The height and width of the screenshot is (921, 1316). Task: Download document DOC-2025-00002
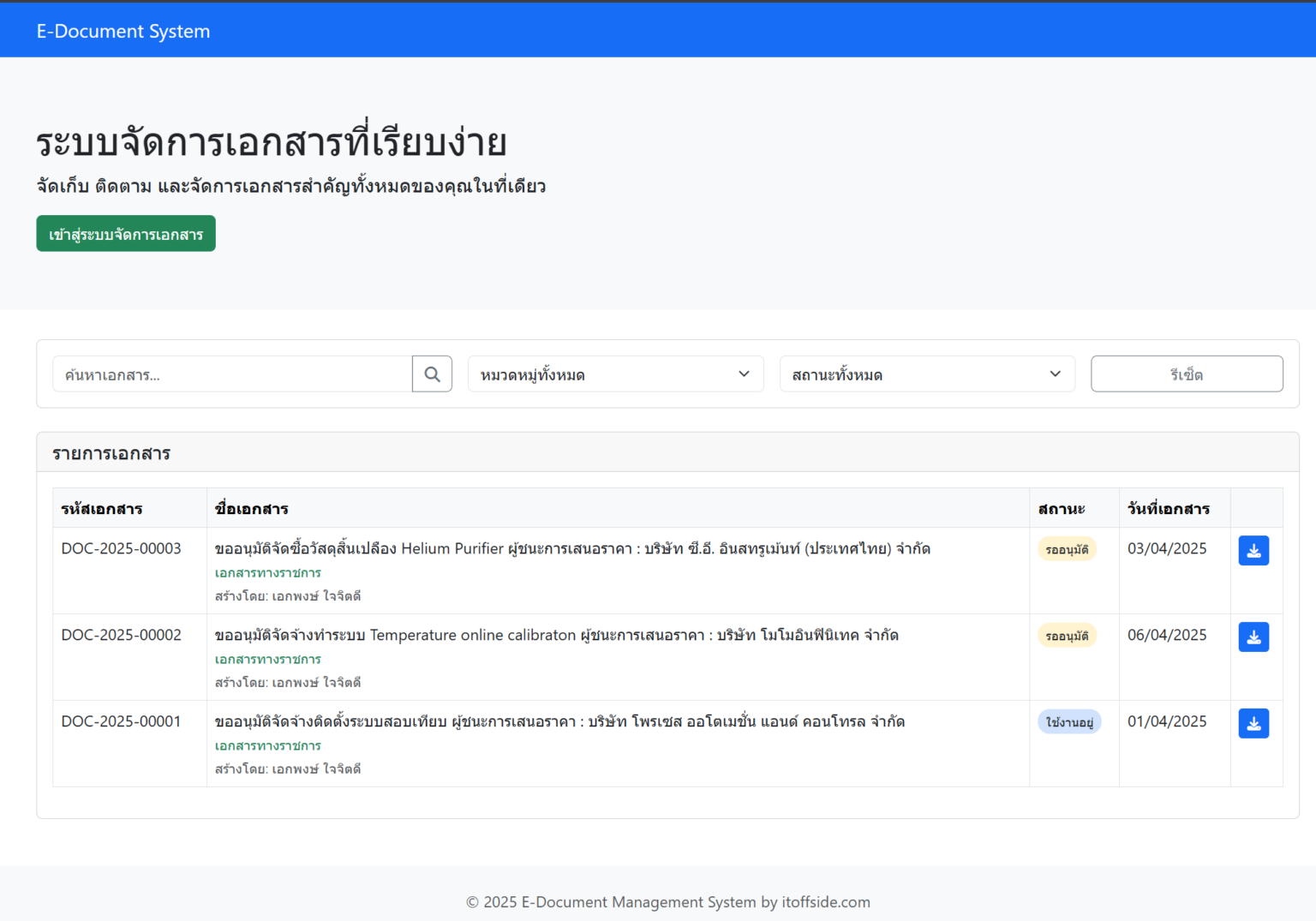pos(1253,637)
